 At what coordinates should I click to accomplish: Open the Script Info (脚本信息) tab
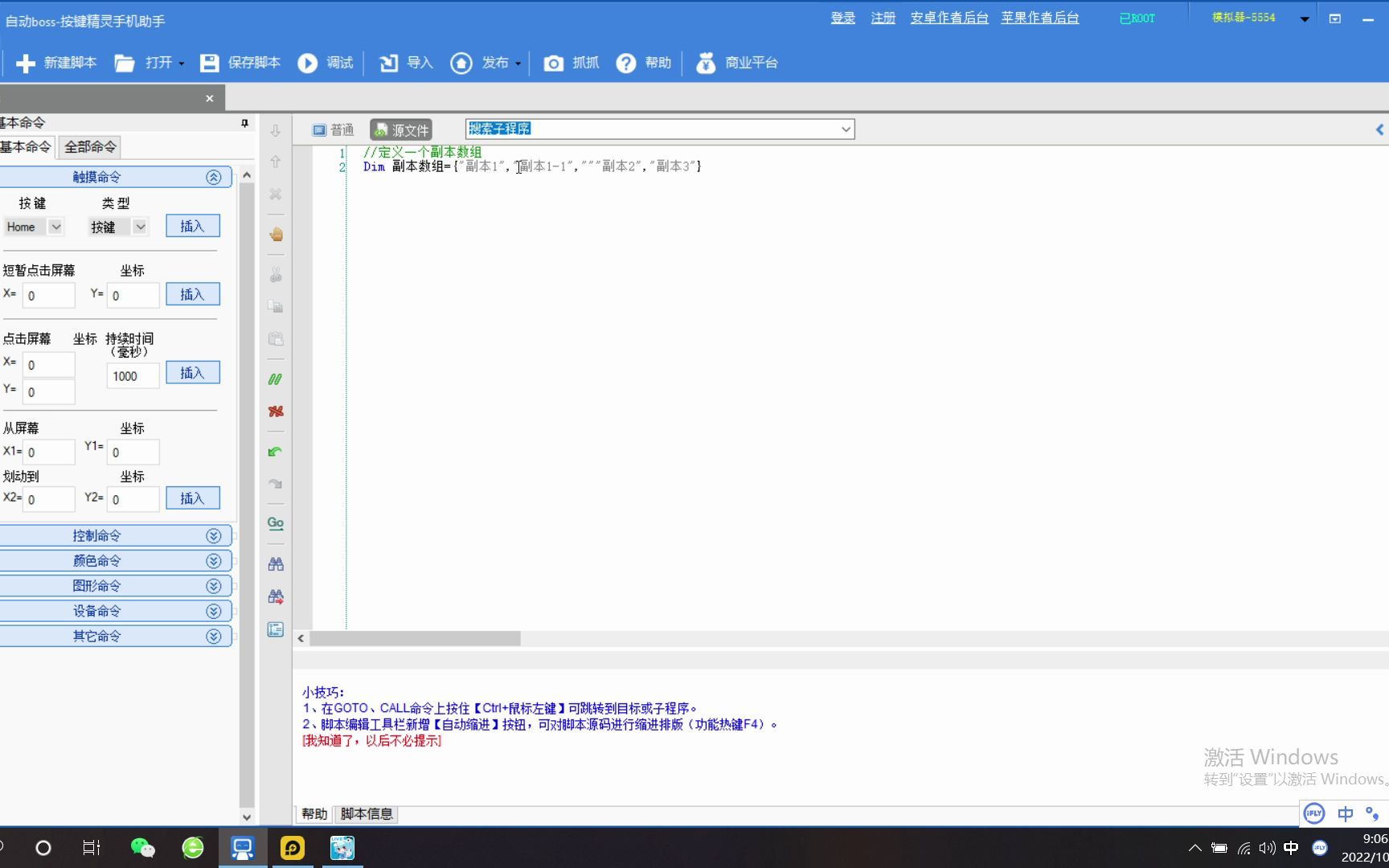click(x=367, y=814)
